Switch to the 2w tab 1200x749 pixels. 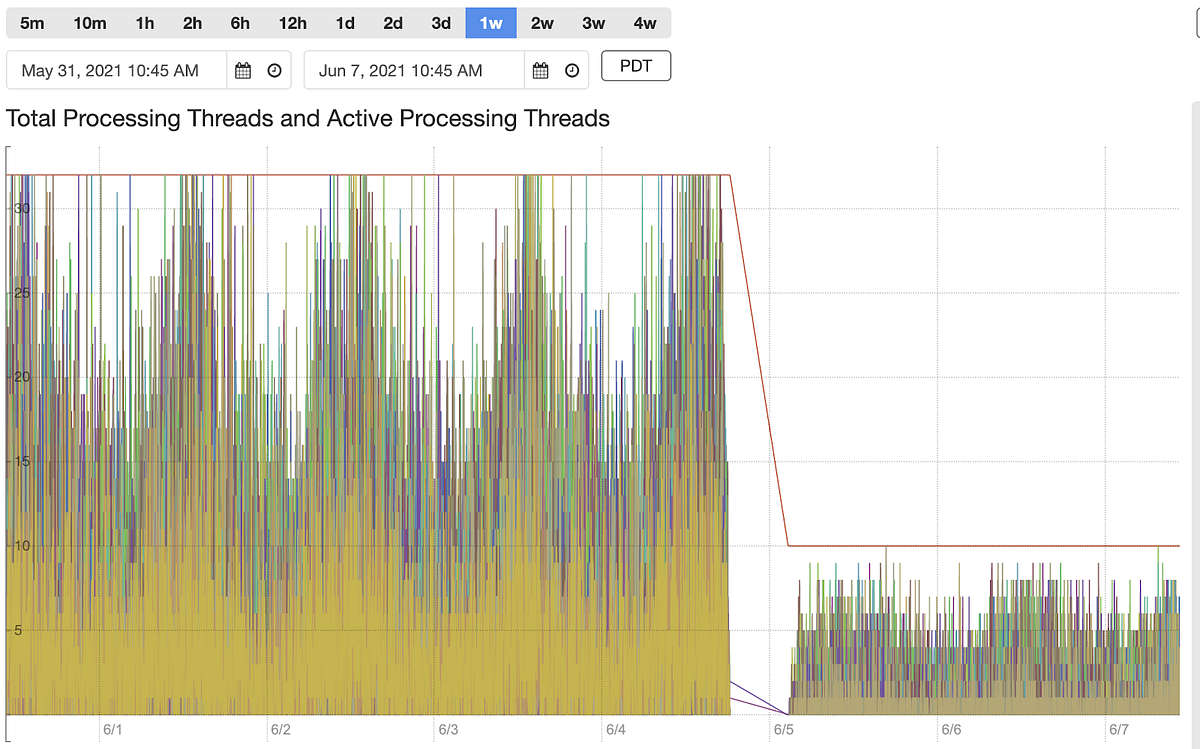[x=541, y=22]
